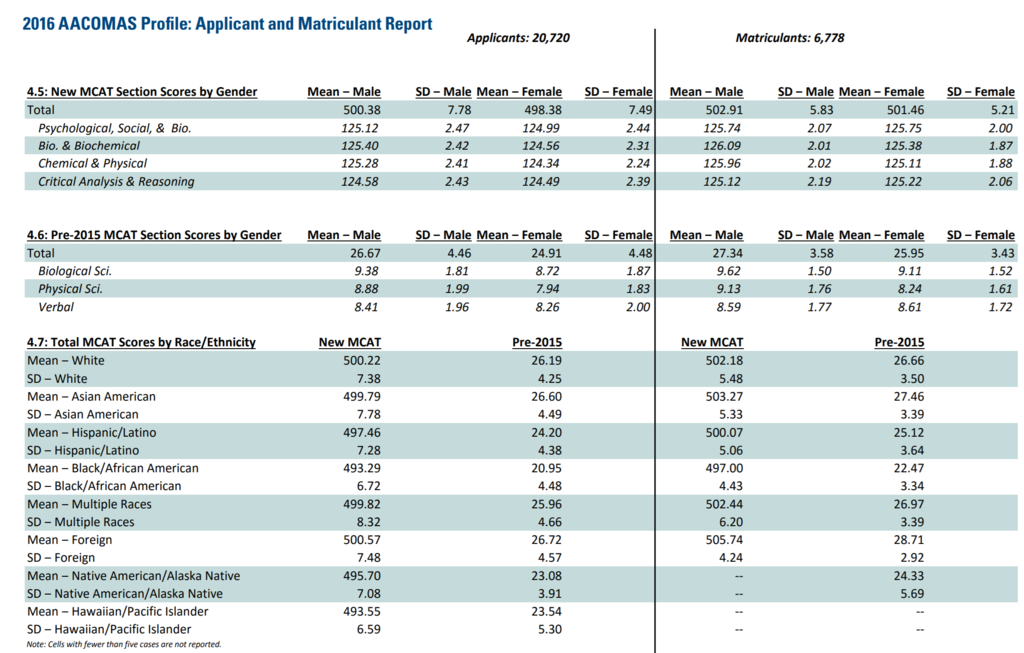Select the "Mean – Asian American" row label
The height and width of the screenshot is (653, 1024).
click(x=91, y=397)
